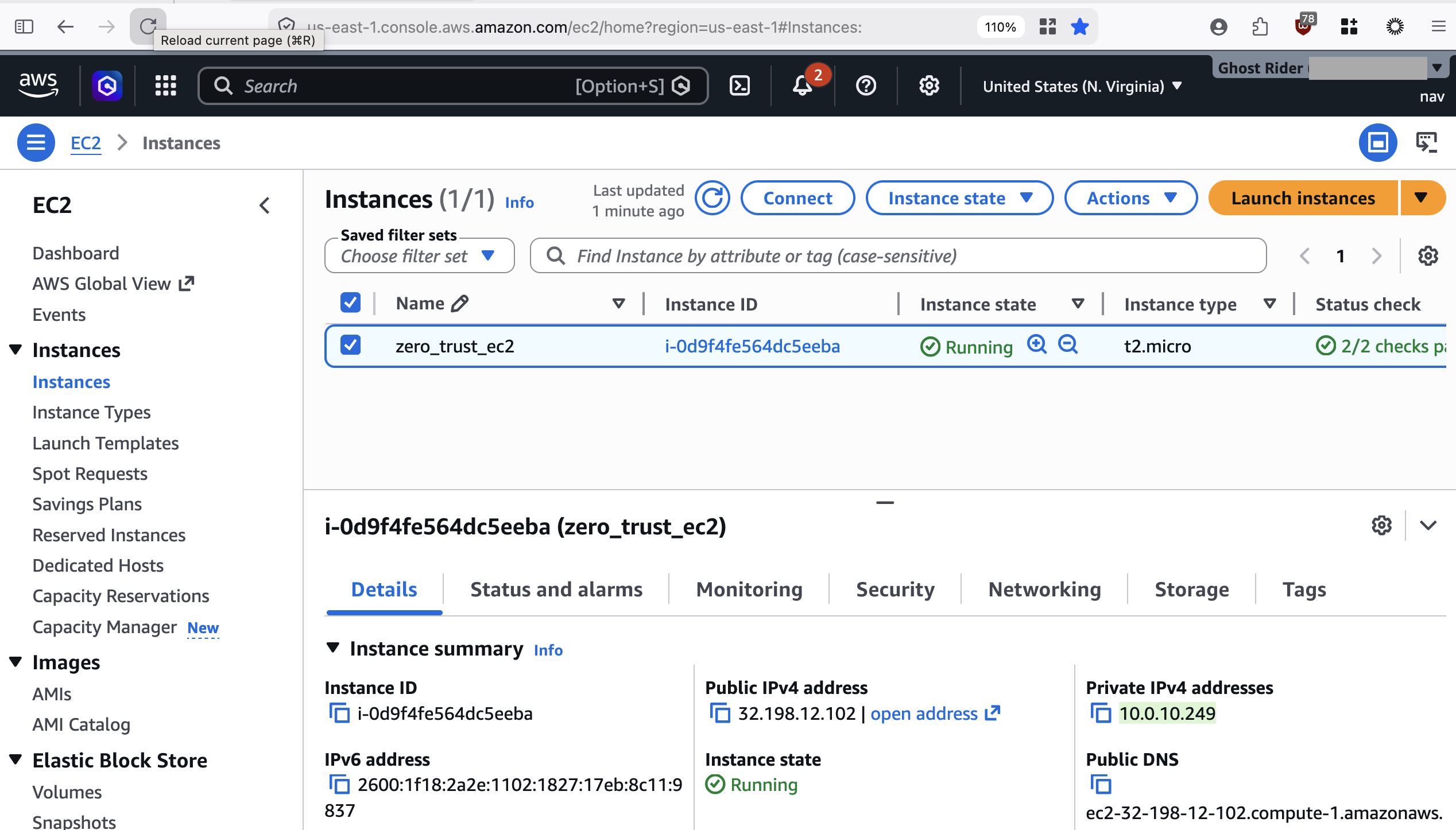Screen dimensions: 1456x830
Task: Open Instance Types in the sidebar
Action: pos(91,412)
